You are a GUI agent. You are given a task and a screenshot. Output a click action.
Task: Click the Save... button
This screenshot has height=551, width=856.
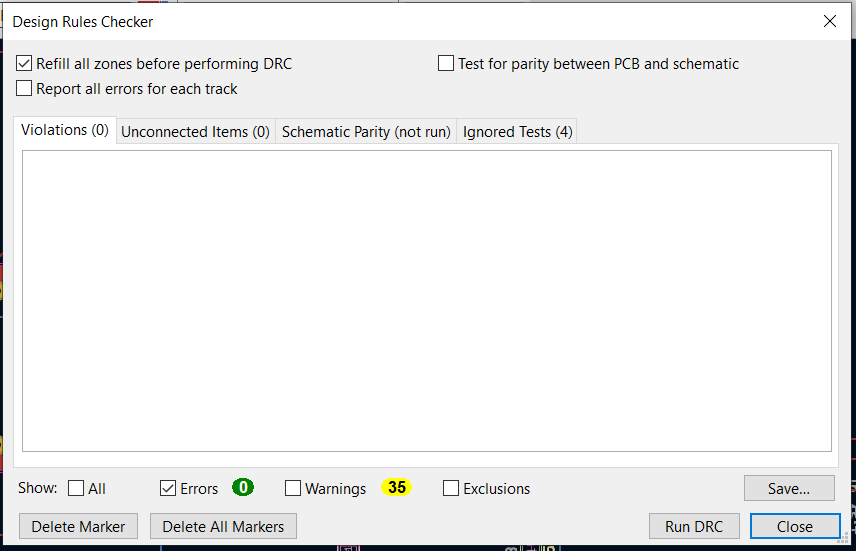(789, 488)
